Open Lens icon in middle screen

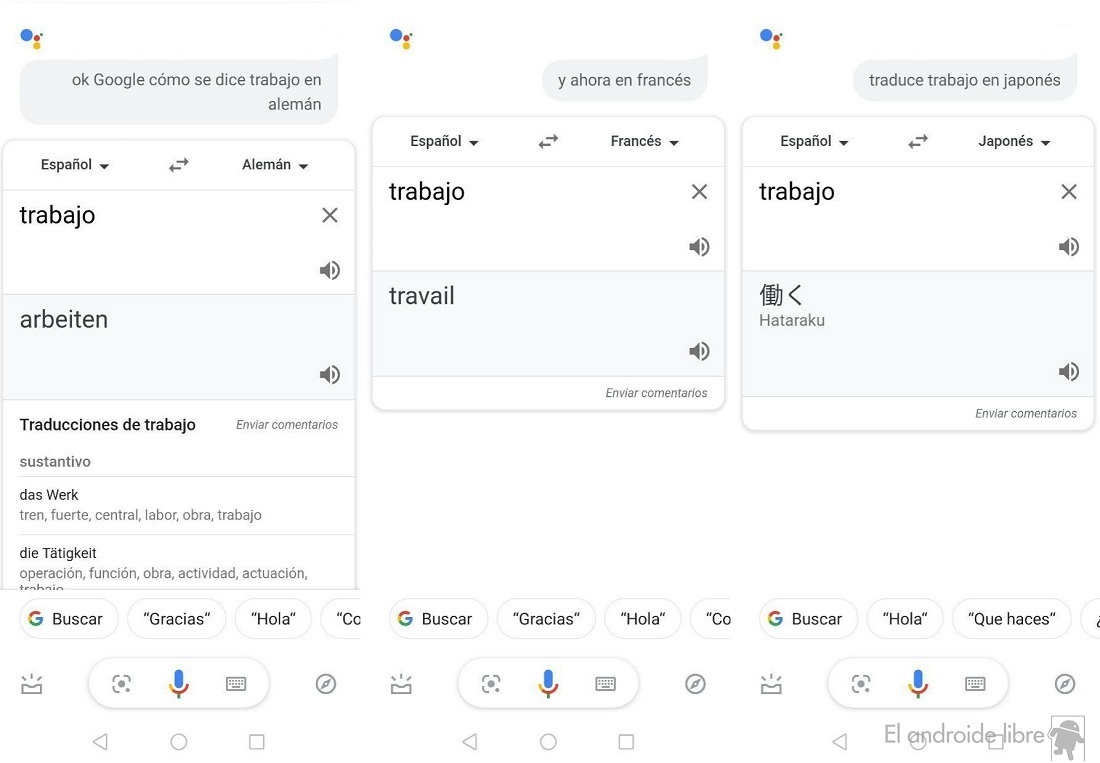tap(491, 684)
